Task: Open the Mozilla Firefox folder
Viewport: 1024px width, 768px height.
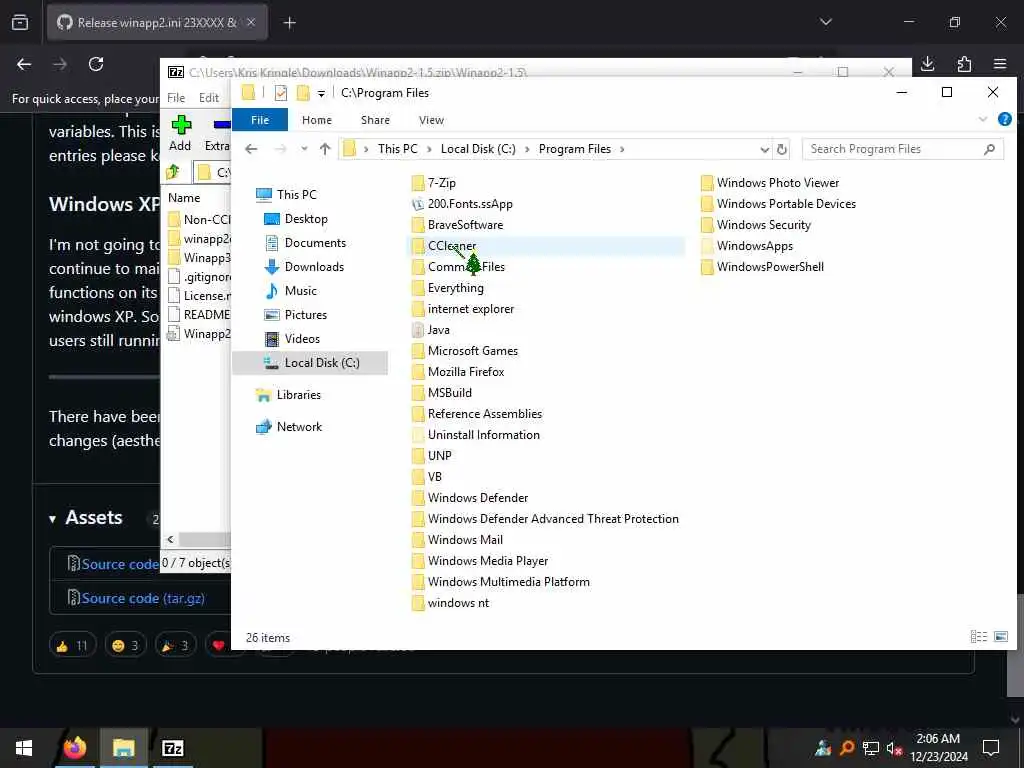Action: coord(458,372)
